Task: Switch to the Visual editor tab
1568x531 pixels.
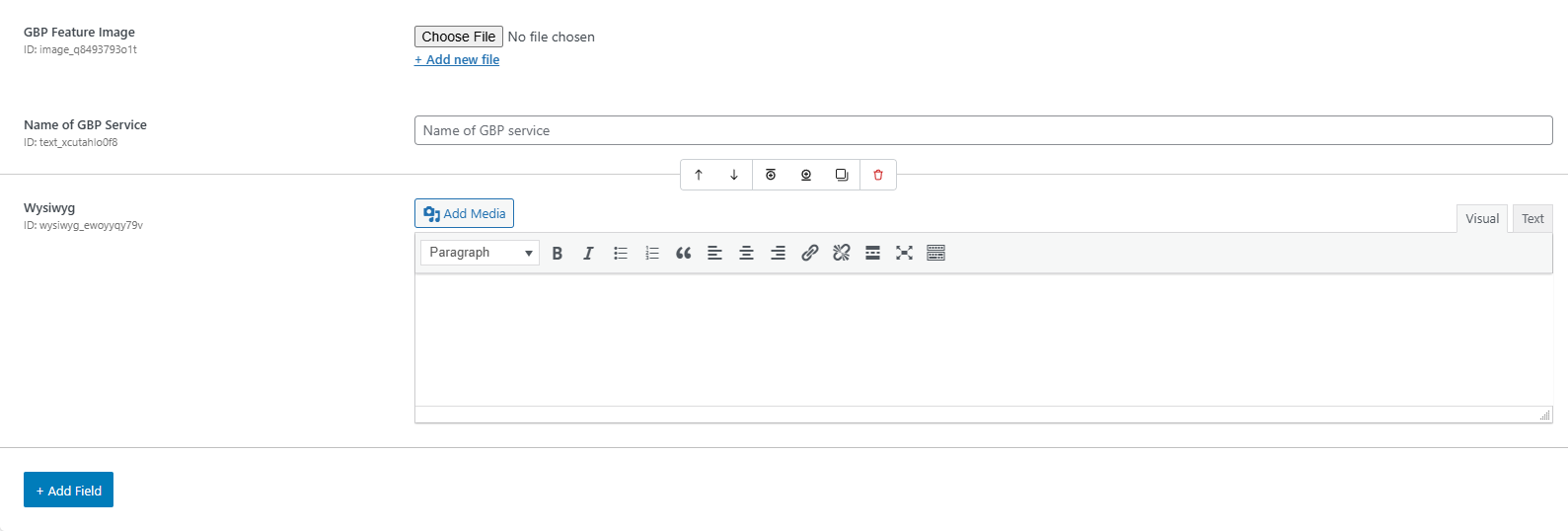Action: click(x=1481, y=219)
